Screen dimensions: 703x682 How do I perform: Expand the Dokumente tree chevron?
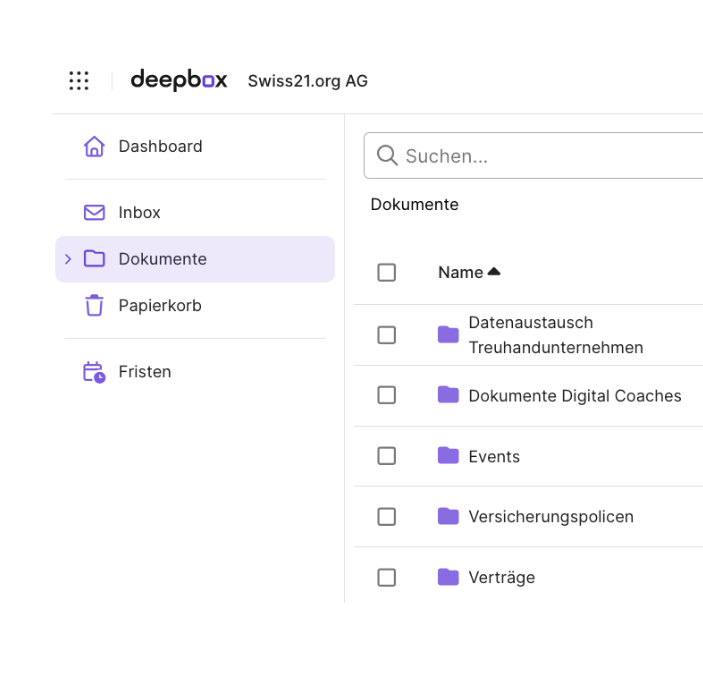point(68,259)
